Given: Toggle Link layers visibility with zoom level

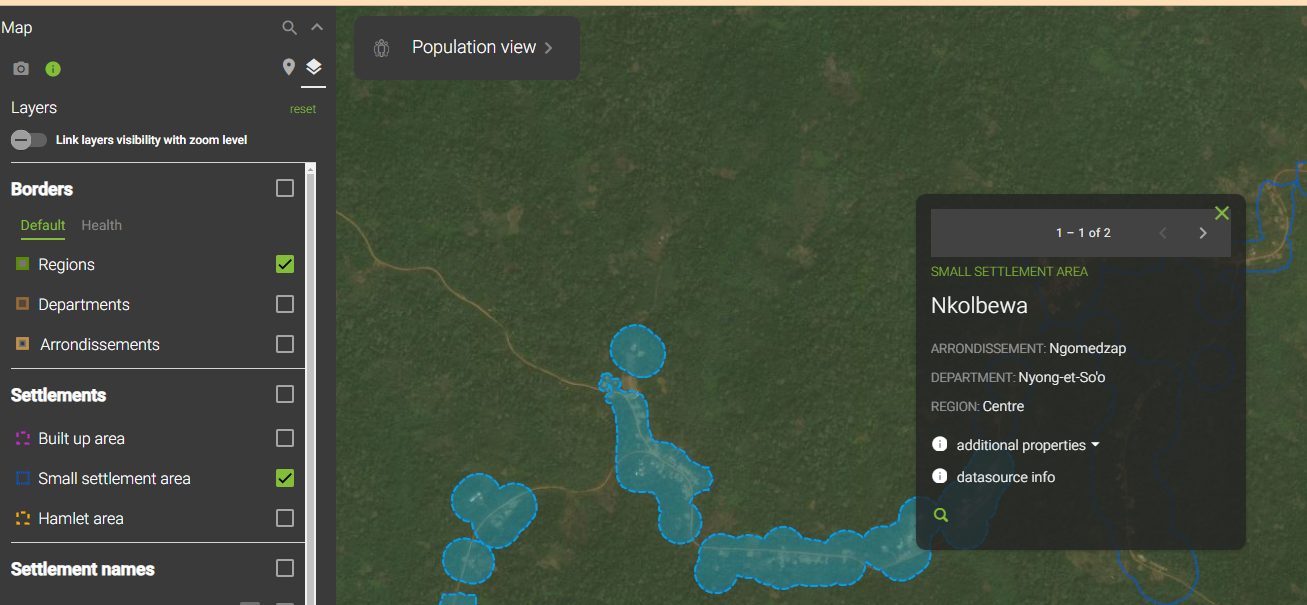Looking at the screenshot, I should 29,140.
